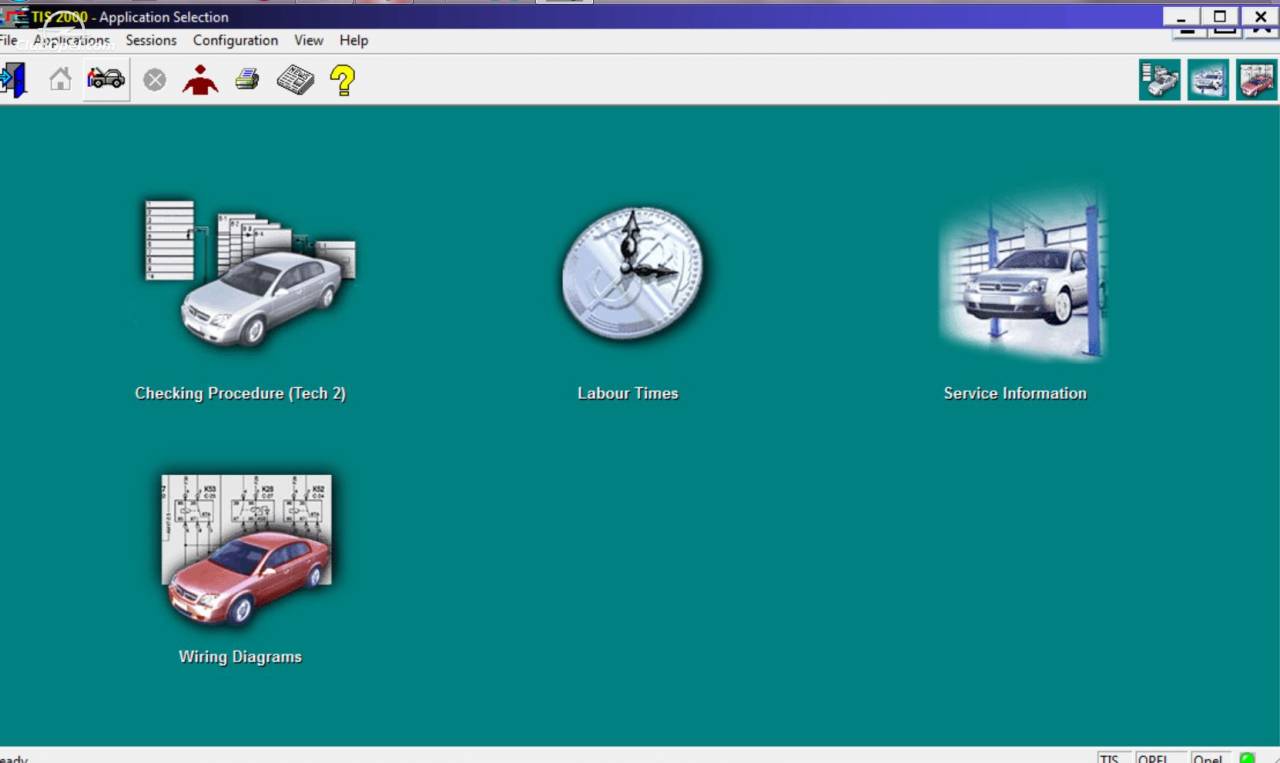
Task: Open the Labour Times clock picture
Action: (632, 273)
